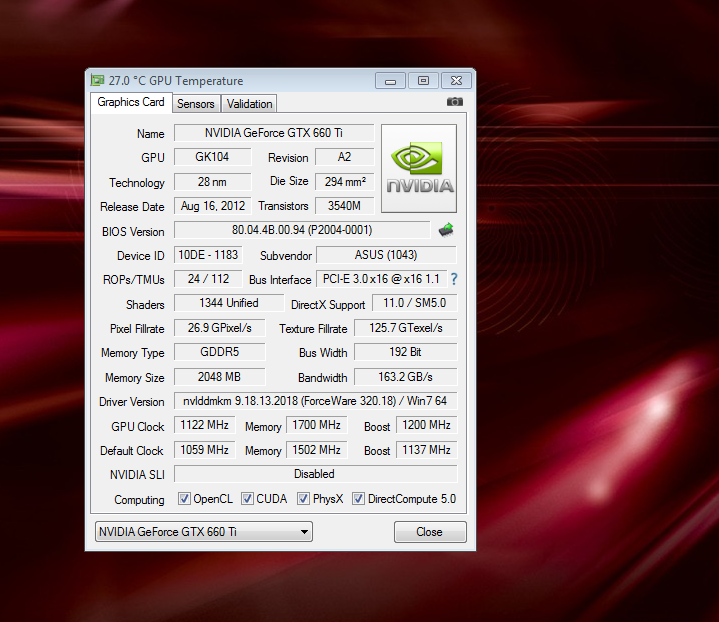Click the 1502 MHz default memory value
Screen dimensions: 719x622
click(x=316, y=450)
